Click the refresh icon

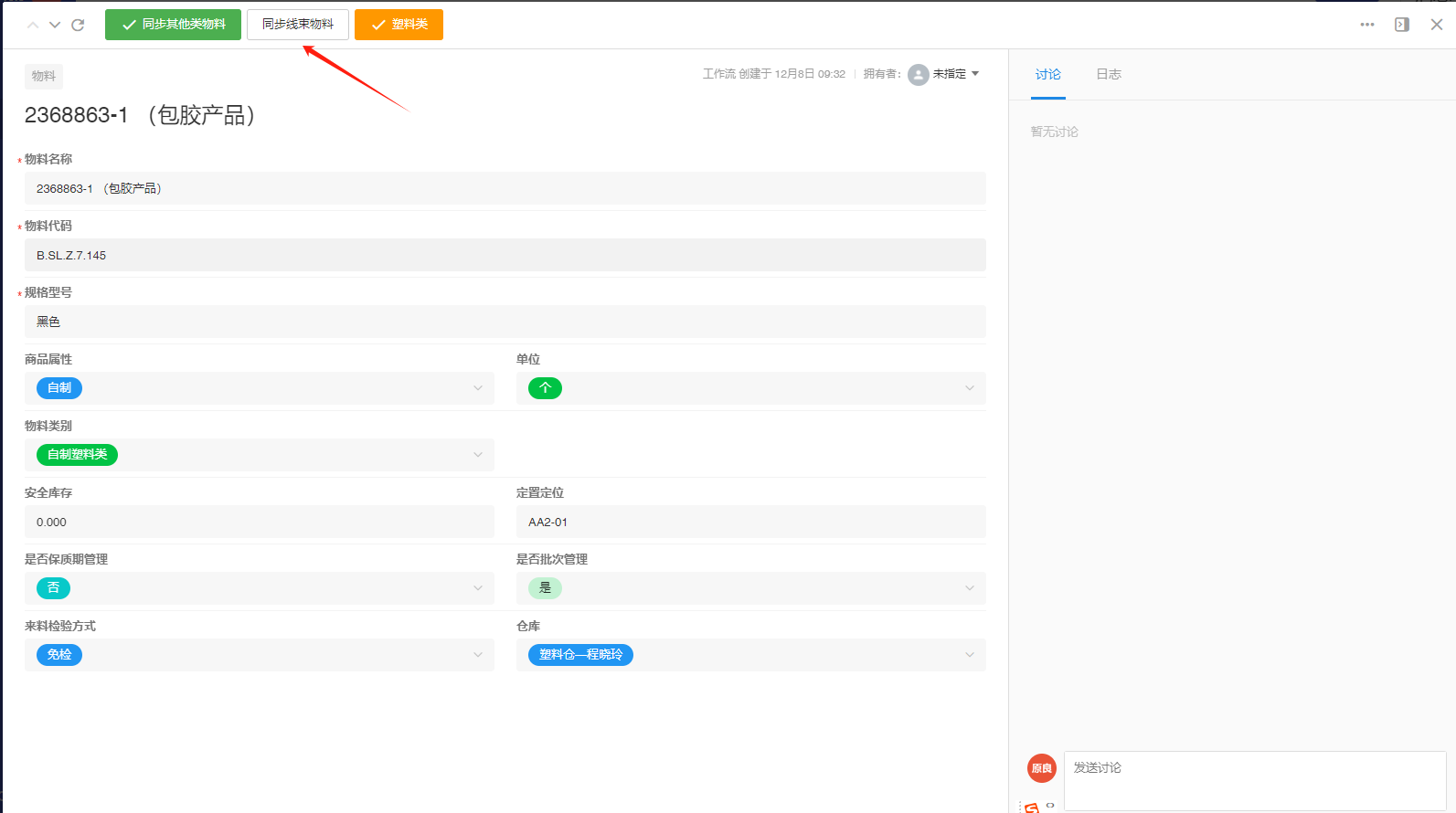tap(78, 26)
